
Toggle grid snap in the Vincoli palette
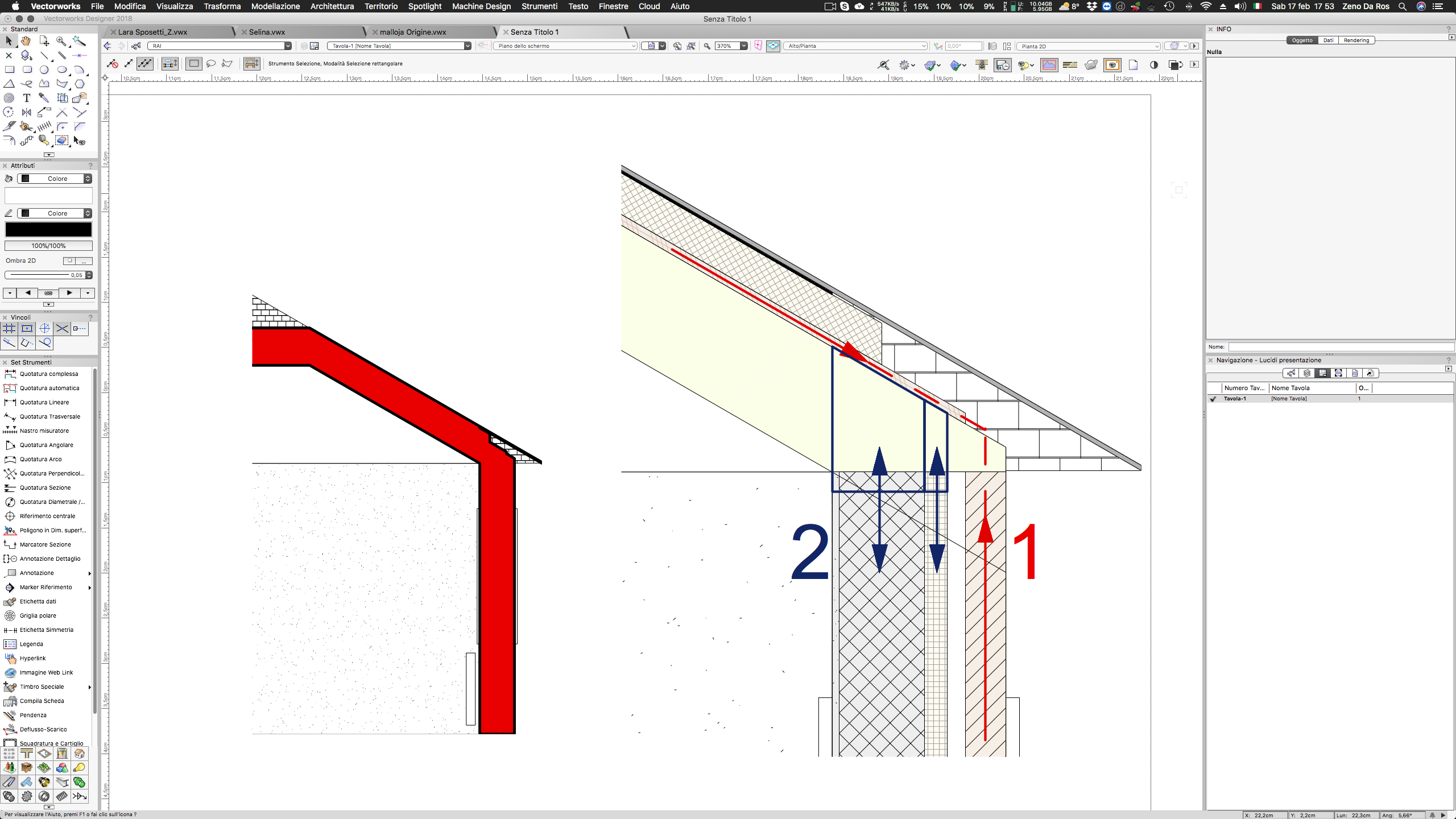tap(9, 328)
